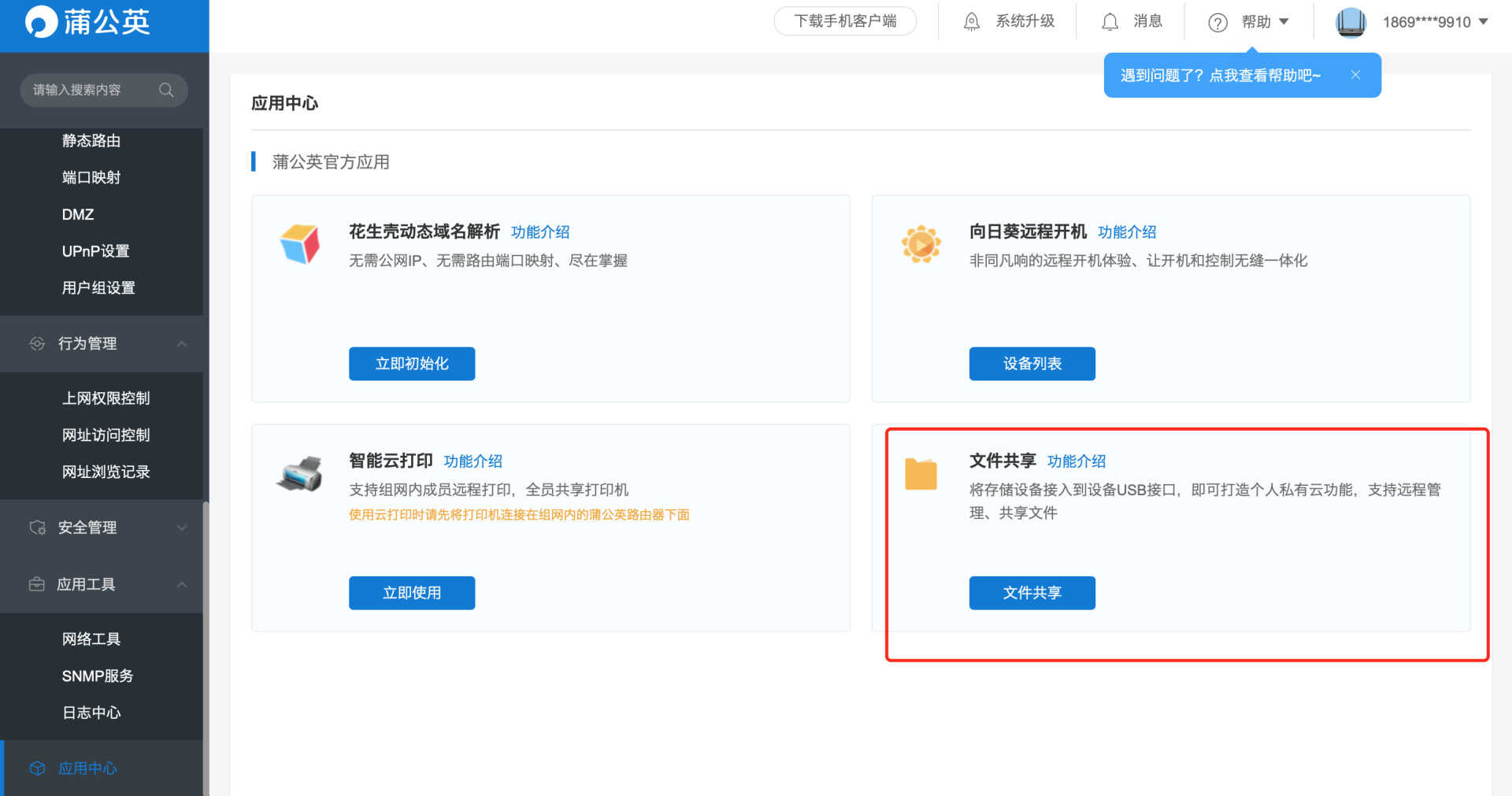Click the blue 文件共享 button

[x=1032, y=593]
